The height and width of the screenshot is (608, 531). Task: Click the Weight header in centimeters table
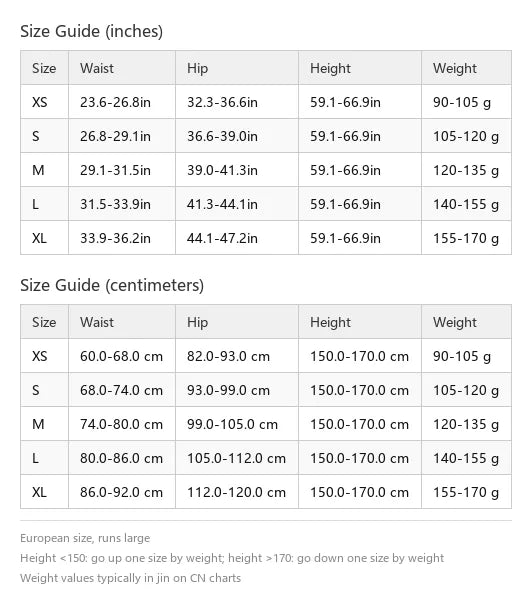tap(455, 322)
